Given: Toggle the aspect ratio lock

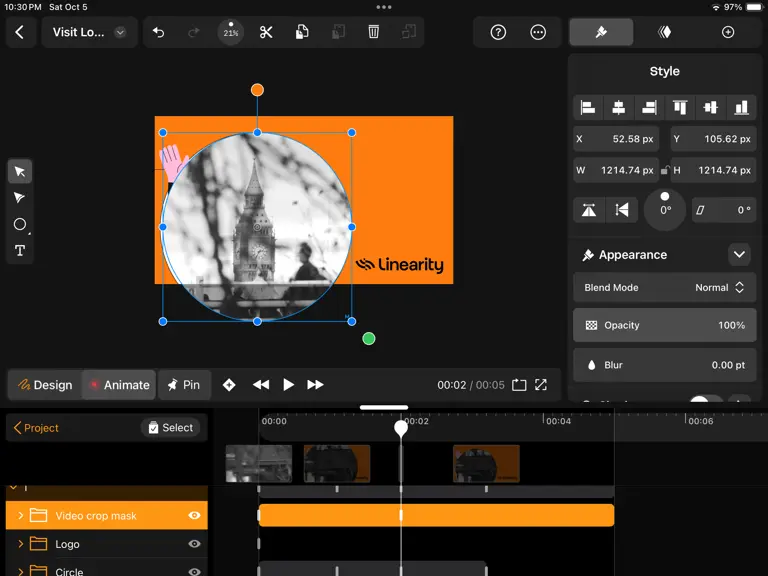Looking at the screenshot, I should (x=665, y=170).
